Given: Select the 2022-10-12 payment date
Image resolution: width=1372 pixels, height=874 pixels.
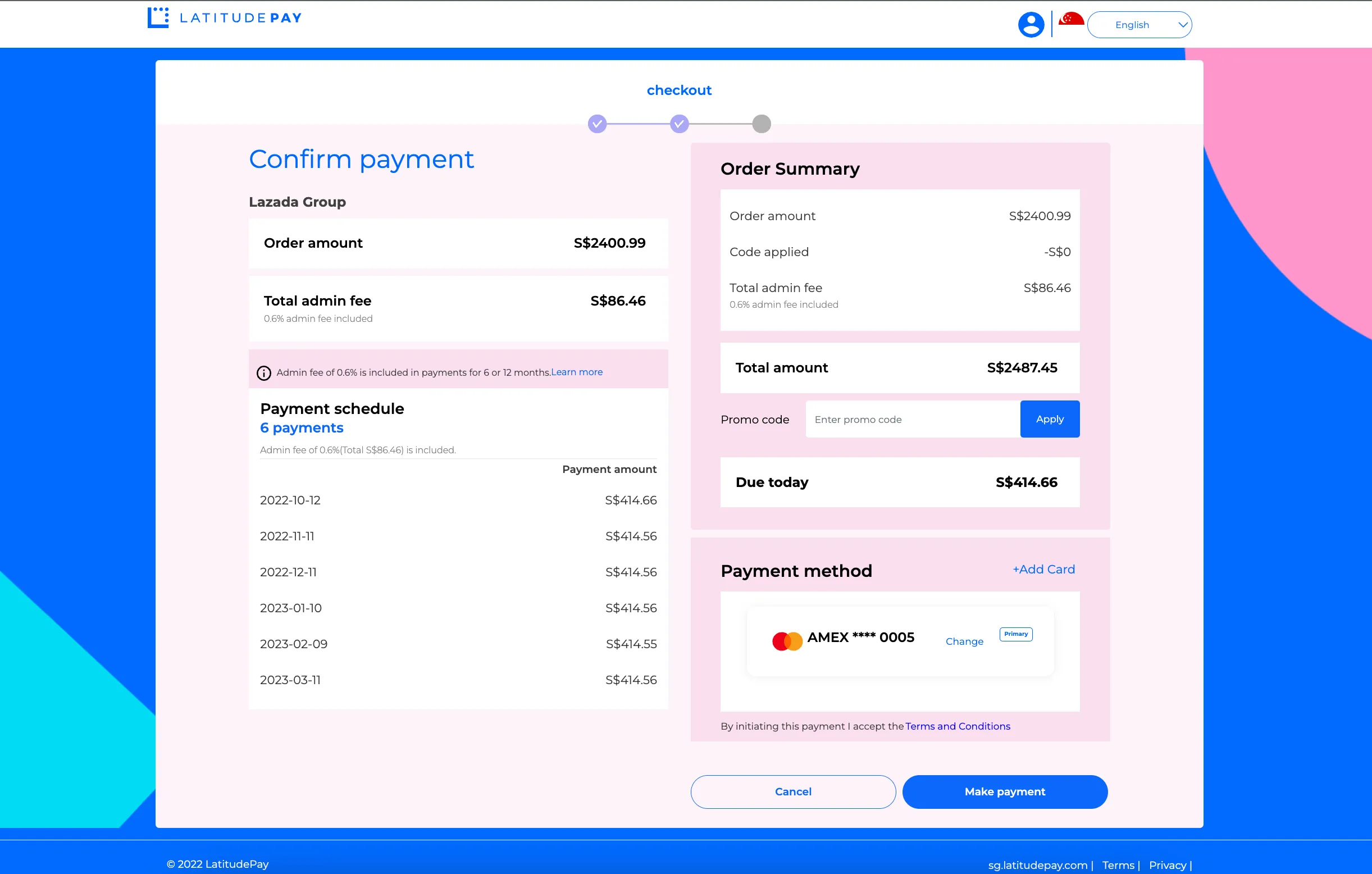Looking at the screenshot, I should (x=290, y=500).
